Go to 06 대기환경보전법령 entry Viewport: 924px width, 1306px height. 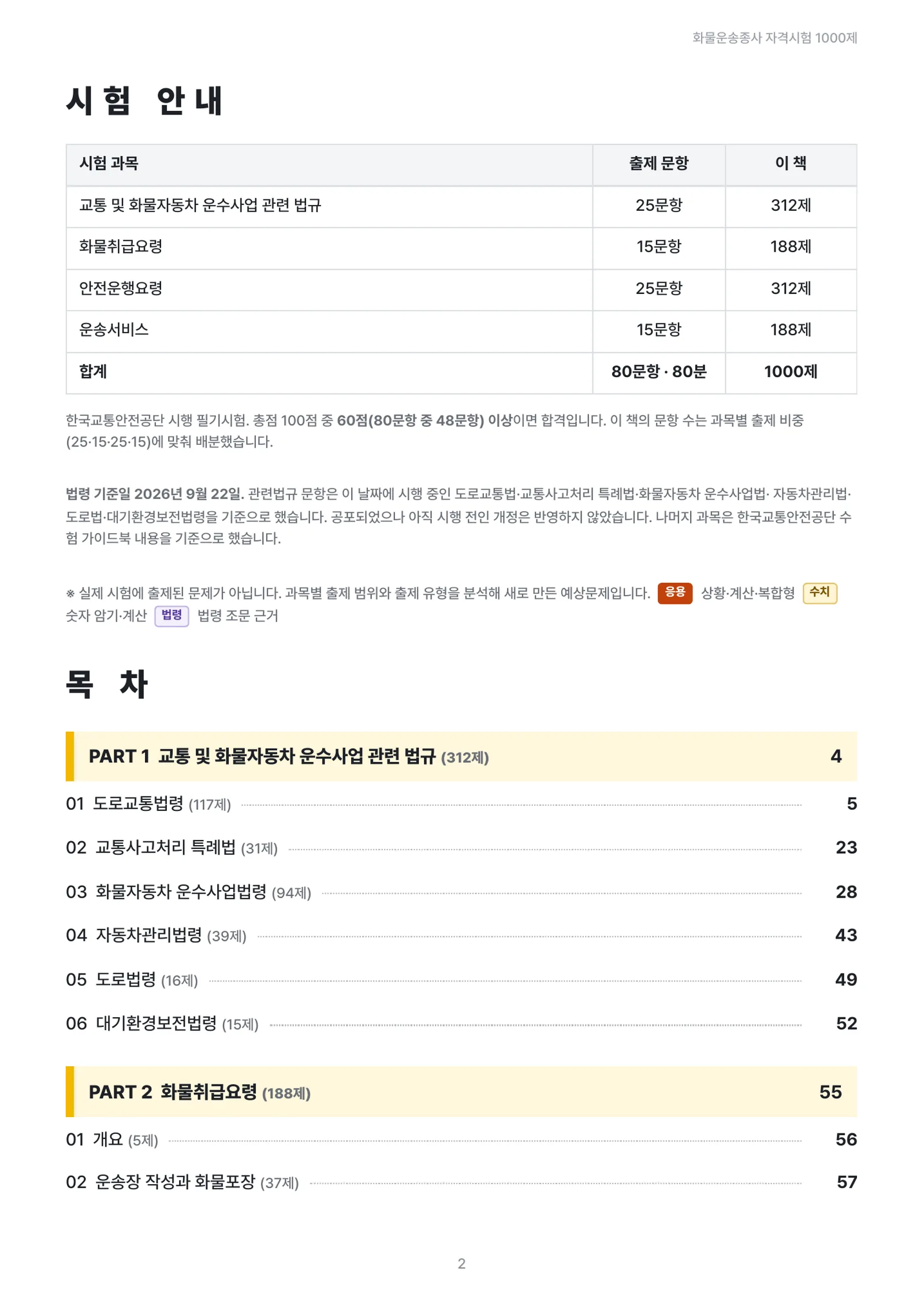[461, 1023]
